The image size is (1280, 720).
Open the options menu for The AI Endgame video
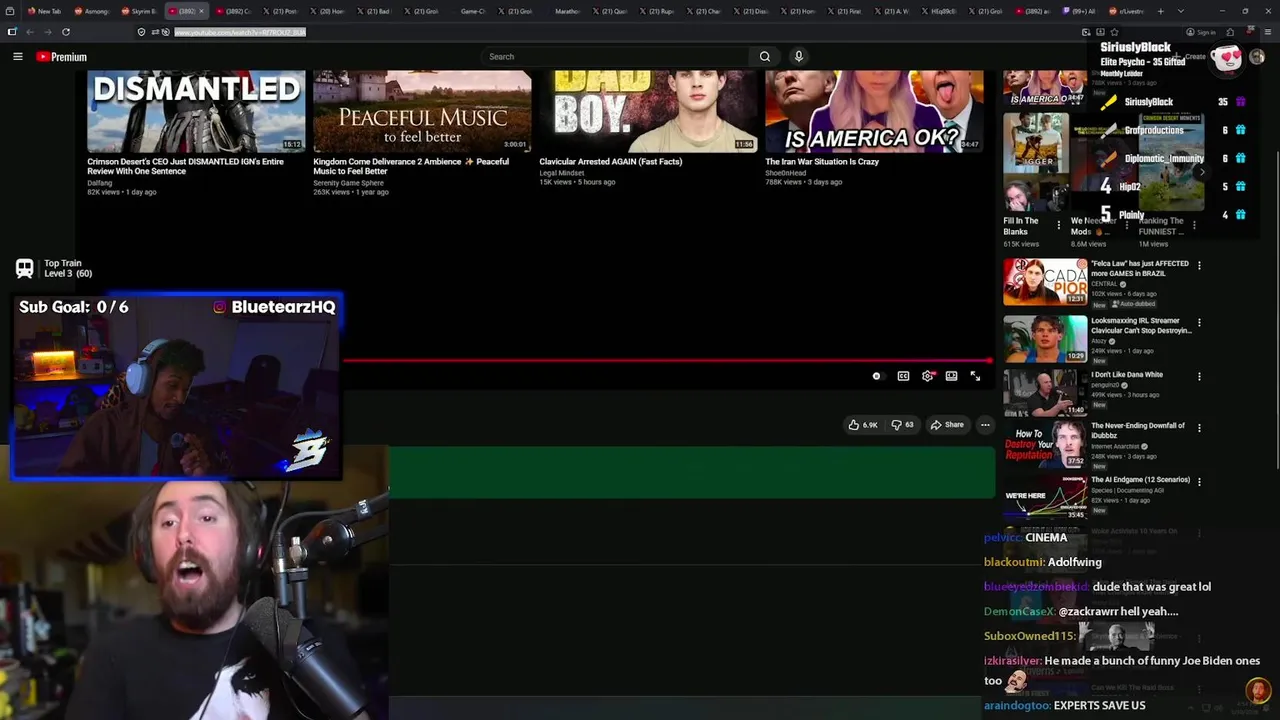click(1199, 481)
